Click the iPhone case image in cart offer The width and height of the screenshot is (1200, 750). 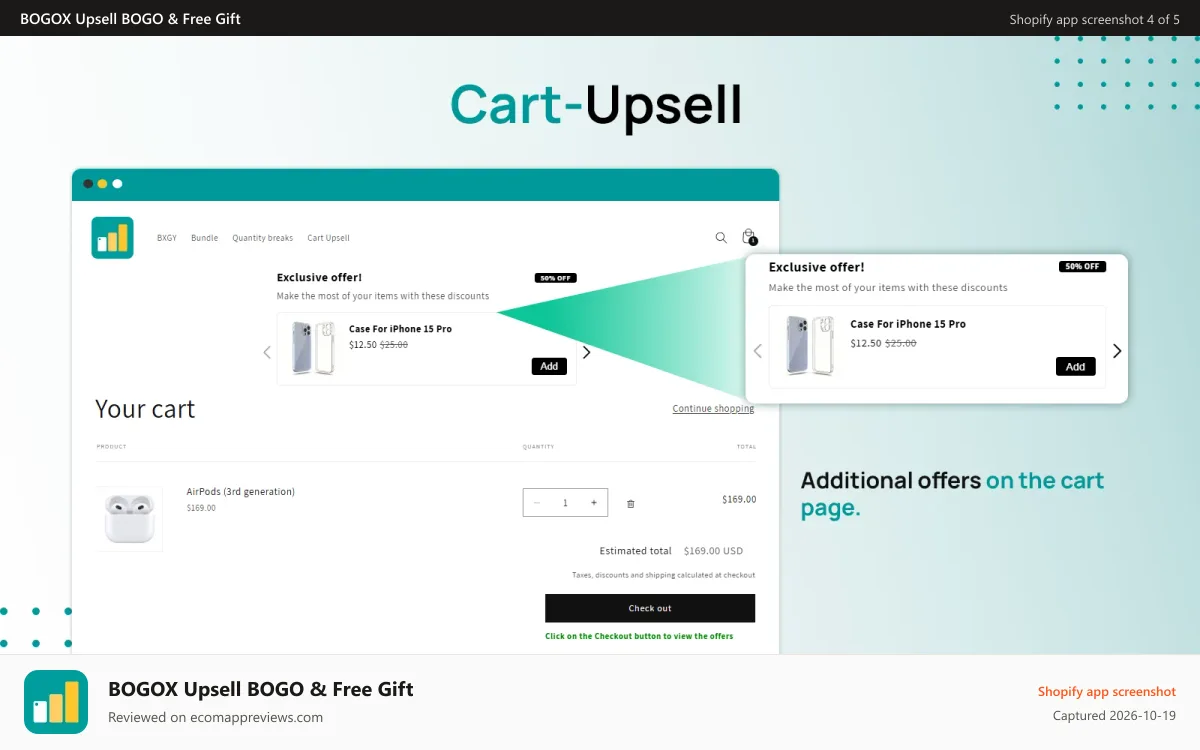pyautogui.click(x=313, y=348)
